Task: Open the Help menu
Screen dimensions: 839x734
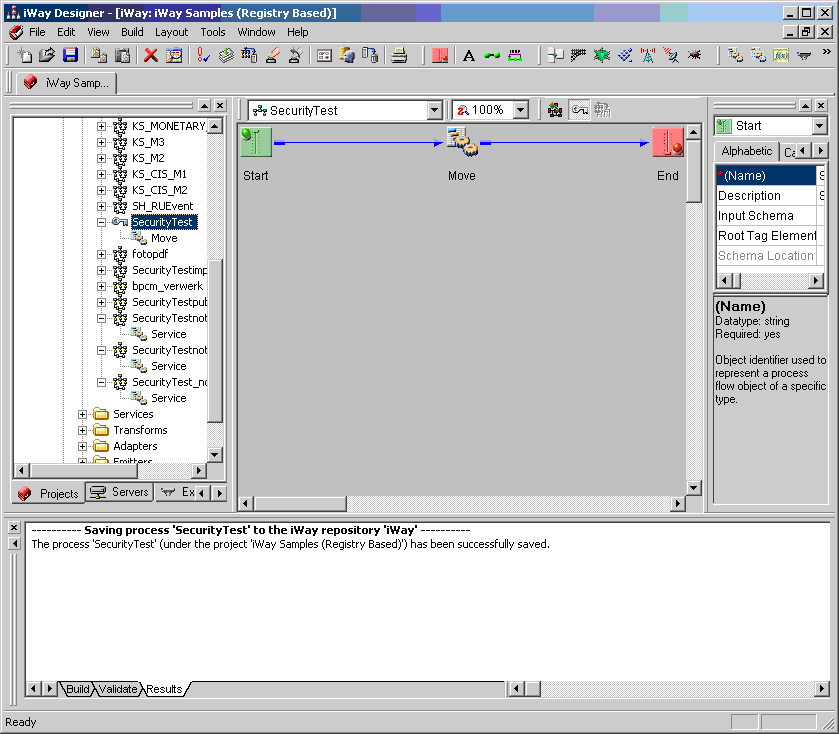Action: pos(298,32)
